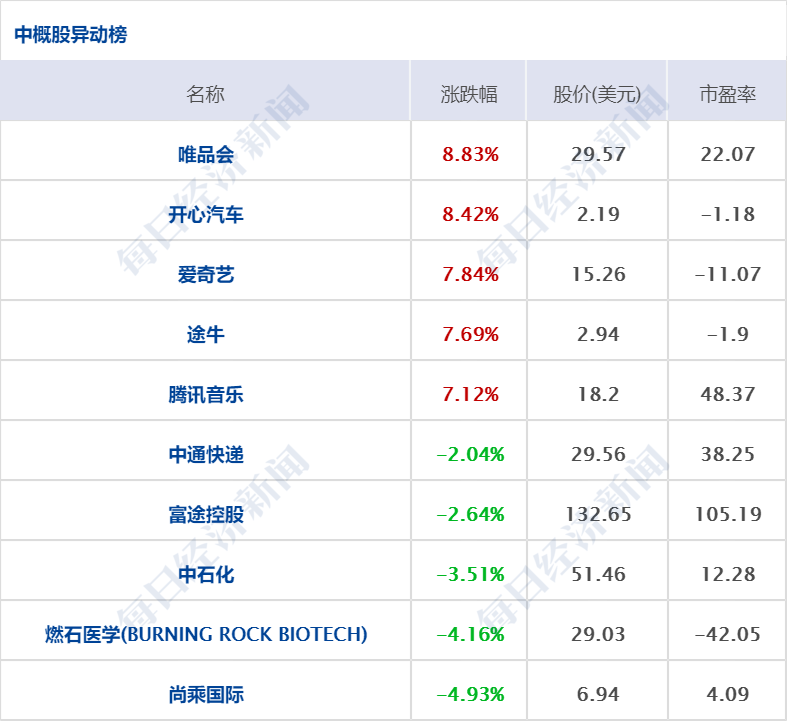Viewport: 787px width, 721px height.
Task: Open the 腾讯音乐 stock link
Action: coord(206,394)
